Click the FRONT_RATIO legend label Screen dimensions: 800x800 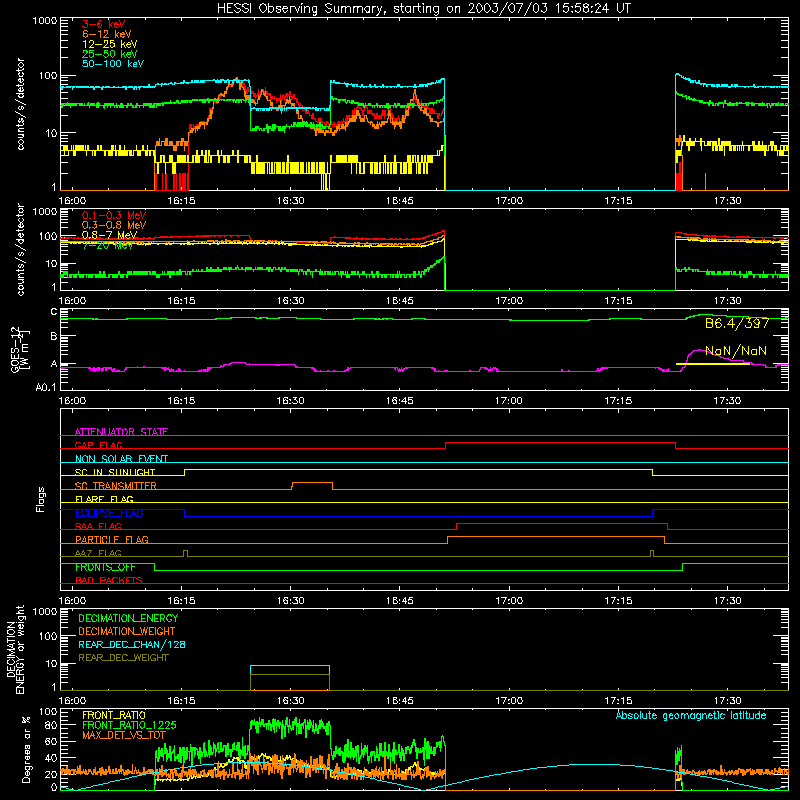tap(114, 715)
